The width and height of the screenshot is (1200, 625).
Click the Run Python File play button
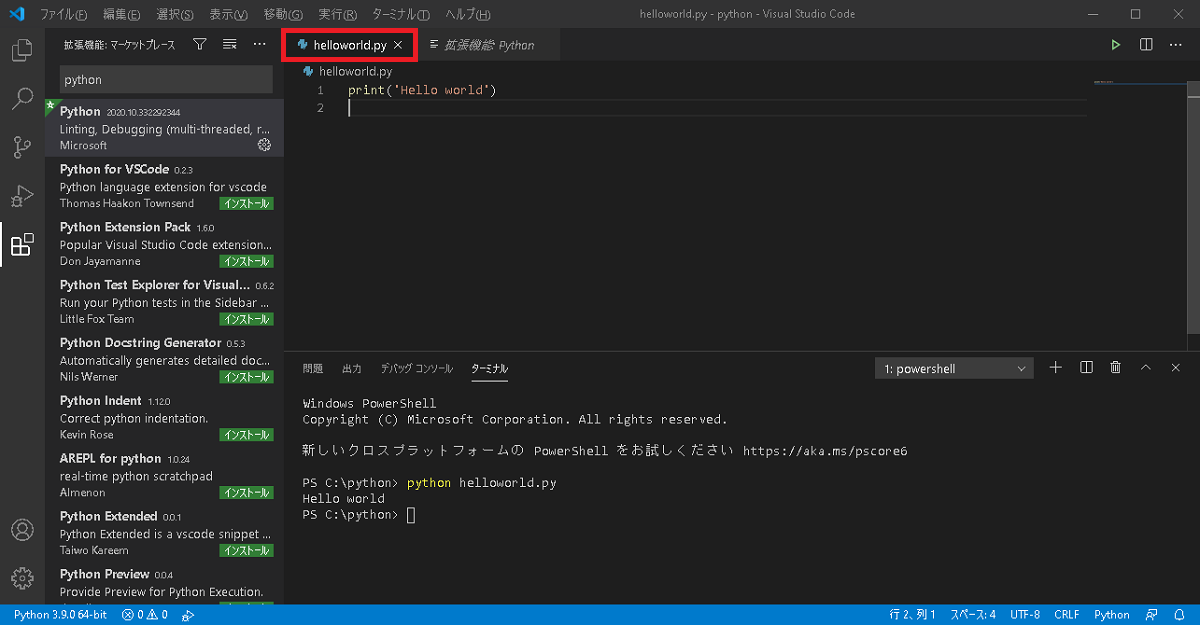point(1116,45)
